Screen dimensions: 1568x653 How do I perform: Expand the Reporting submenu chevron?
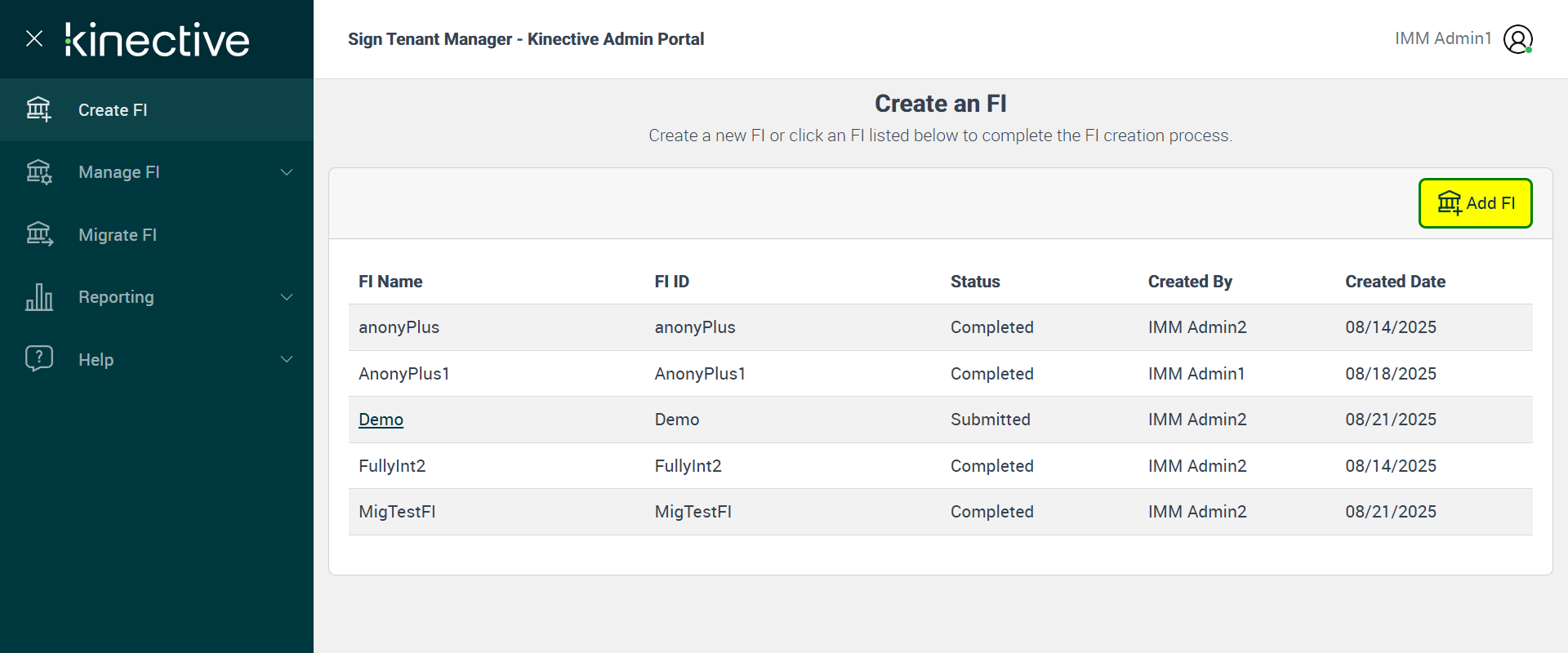(287, 297)
